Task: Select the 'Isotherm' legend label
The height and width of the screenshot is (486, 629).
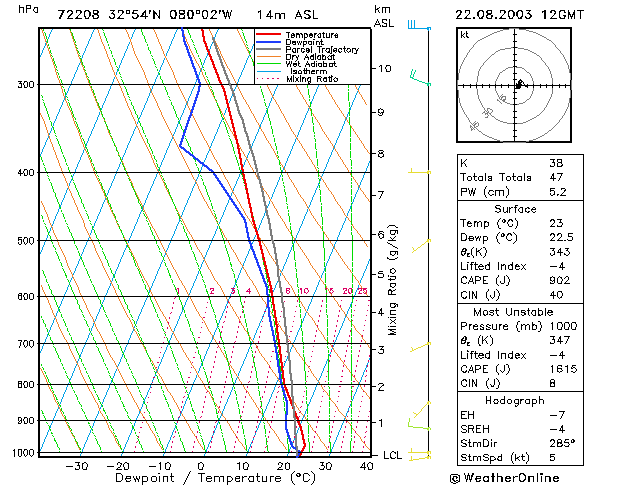Action: (308, 71)
